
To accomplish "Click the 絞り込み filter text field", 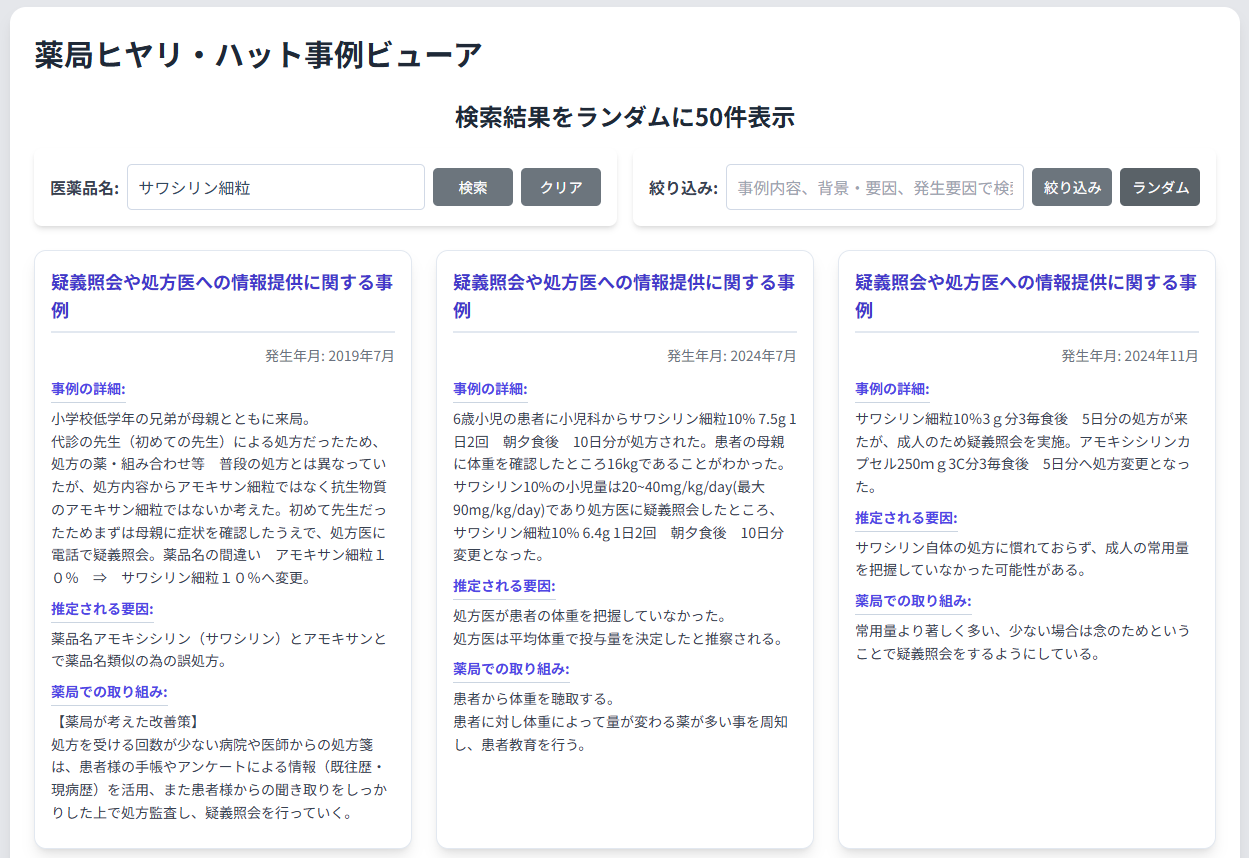I will (874, 187).
